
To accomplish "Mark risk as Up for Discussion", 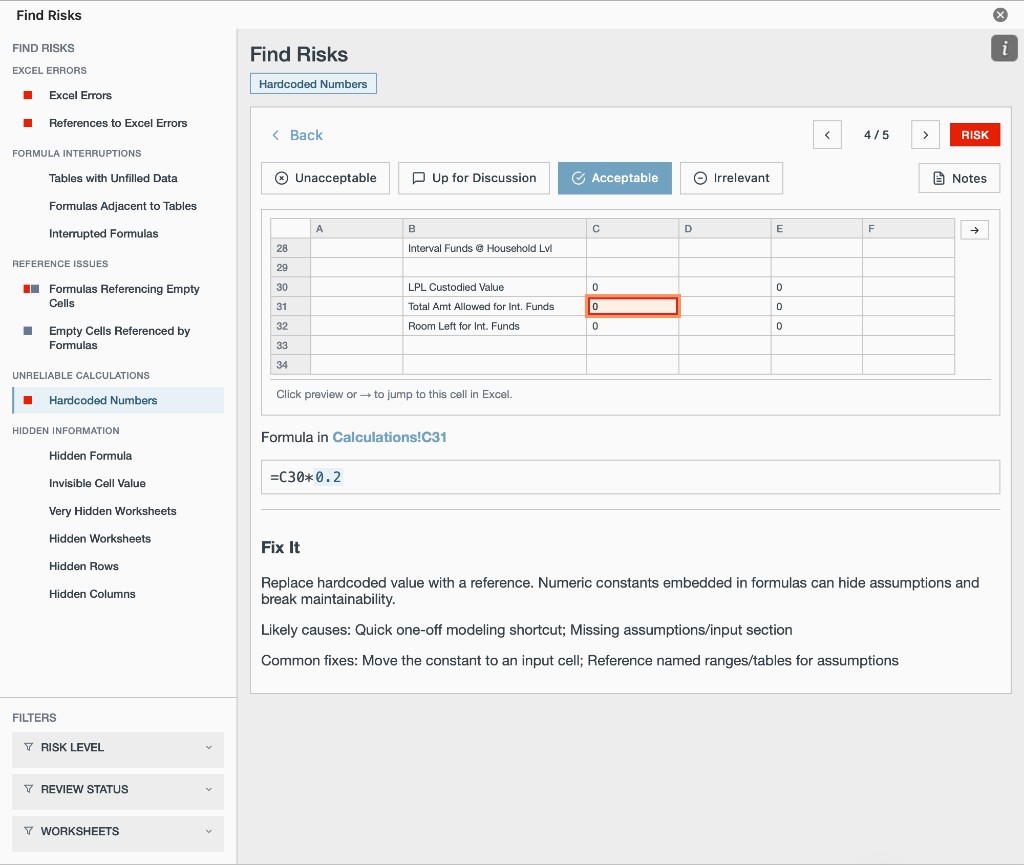I will (474, 178).
